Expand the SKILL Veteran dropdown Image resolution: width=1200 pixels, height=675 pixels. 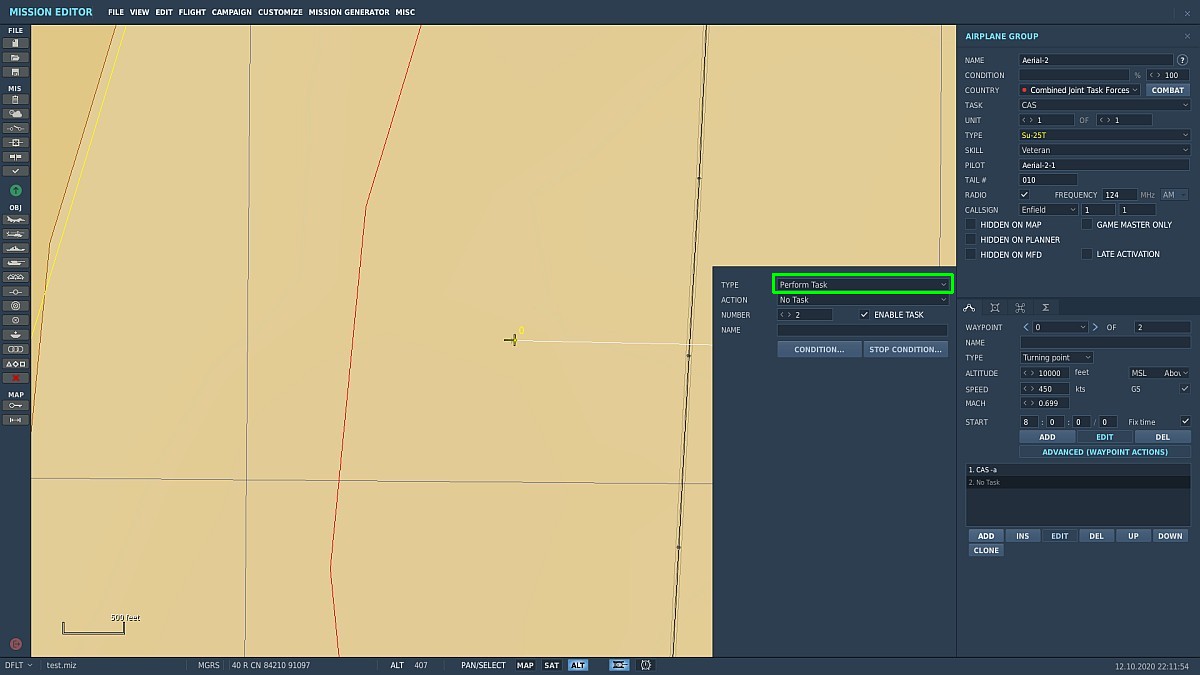tap(1104, 150)
